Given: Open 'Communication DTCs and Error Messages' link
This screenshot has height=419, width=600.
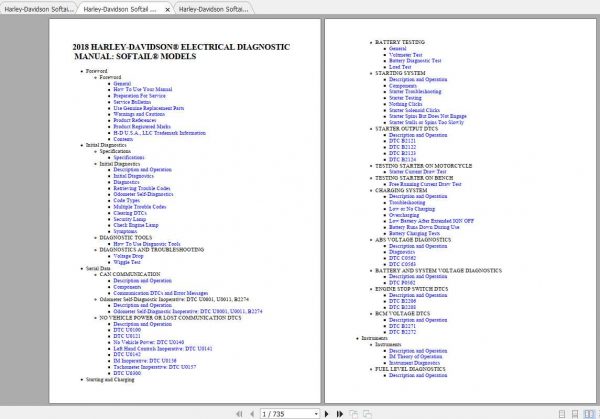Looking at the screenshot, I should pyautogui.click(x=161, y=293).
